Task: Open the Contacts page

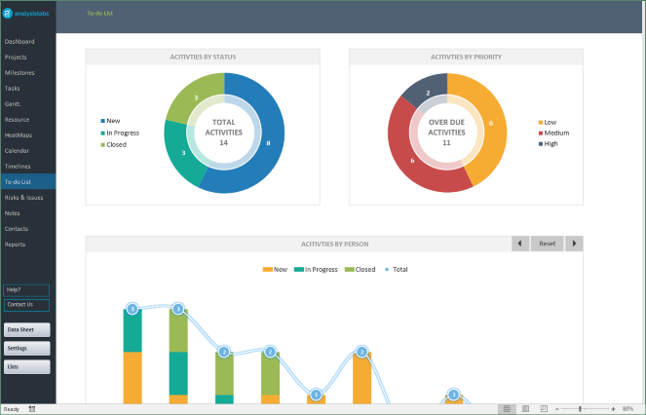Action: pyautogui.click(x=16, y=229)
